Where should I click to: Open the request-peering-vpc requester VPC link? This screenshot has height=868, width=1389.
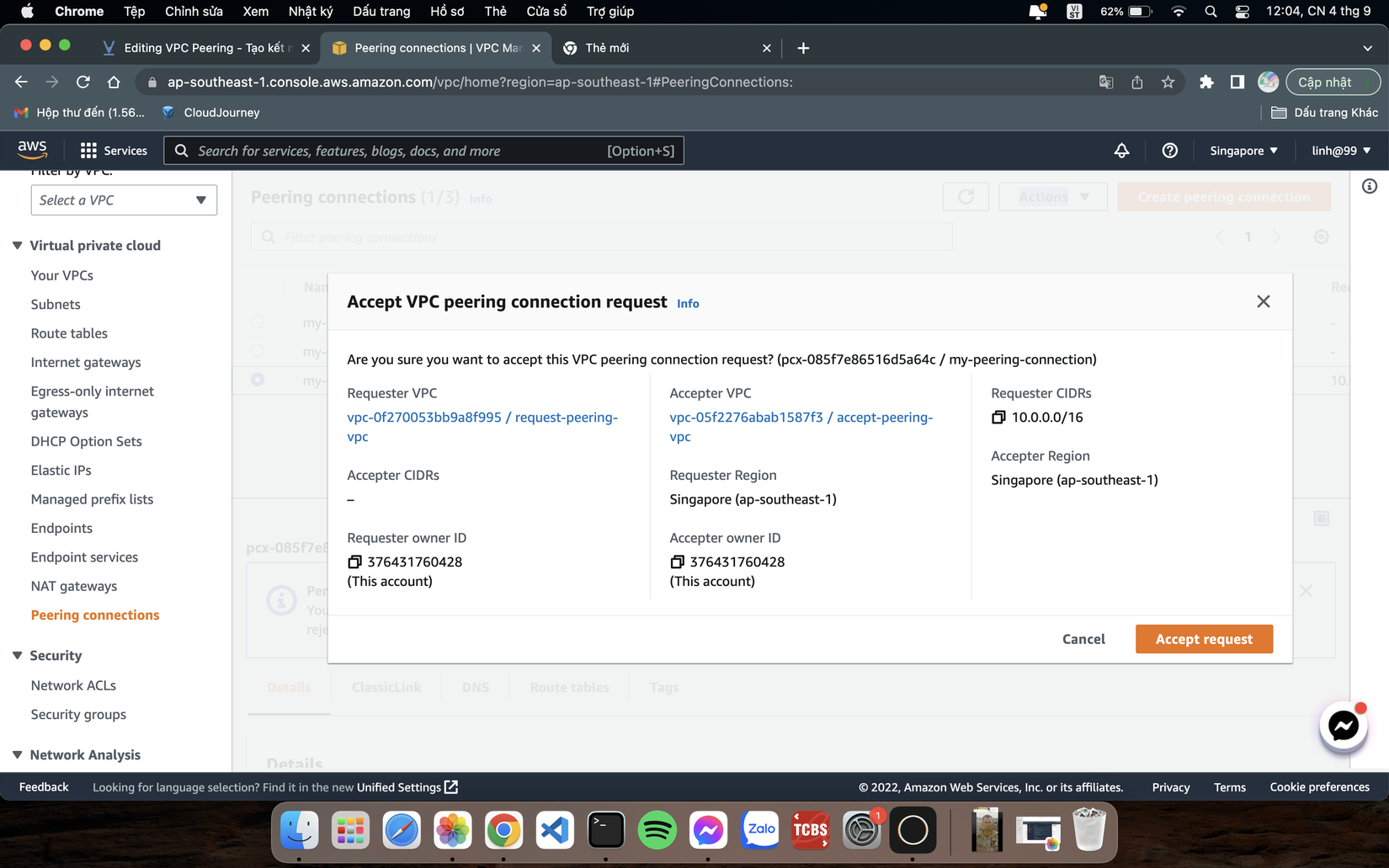(x=482, y=427)
